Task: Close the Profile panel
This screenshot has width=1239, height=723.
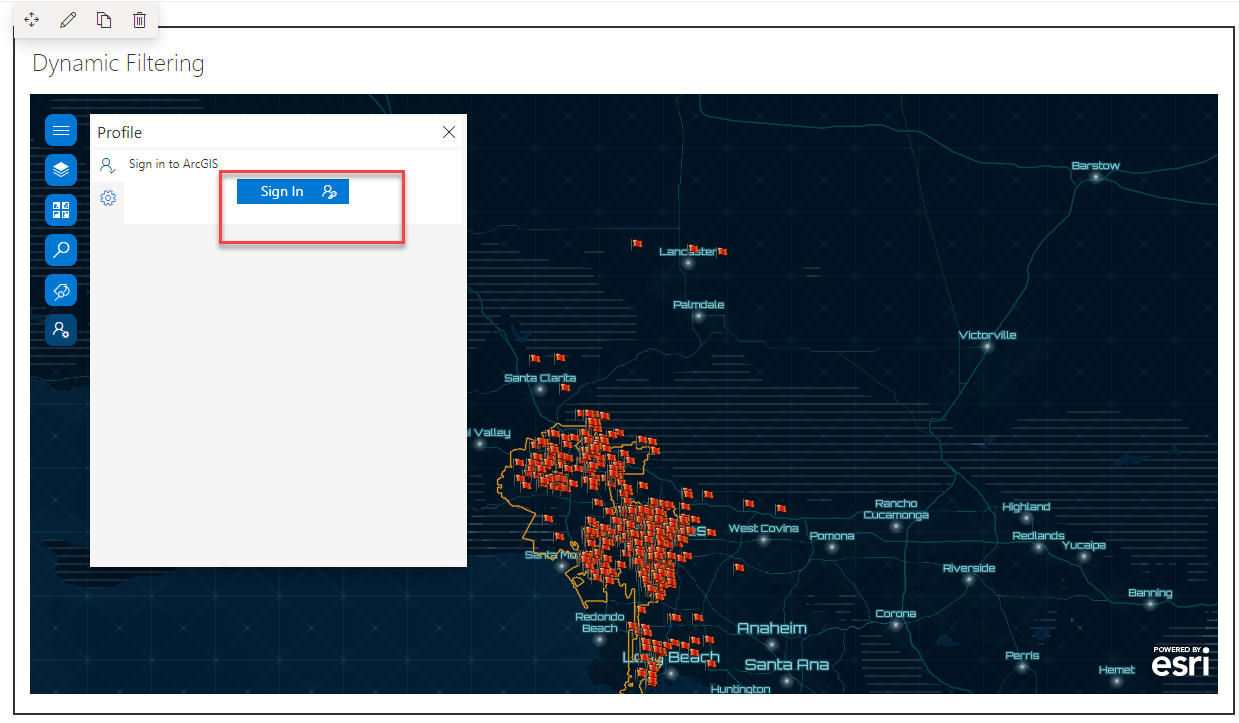Action: [x=449, y=132]
